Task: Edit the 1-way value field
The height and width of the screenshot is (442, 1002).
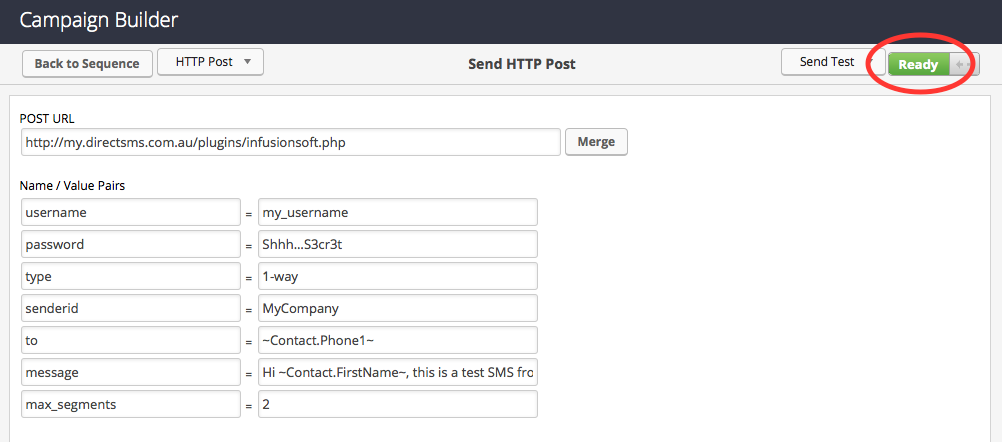Action: pyautogui.click(x=397, y=277)
